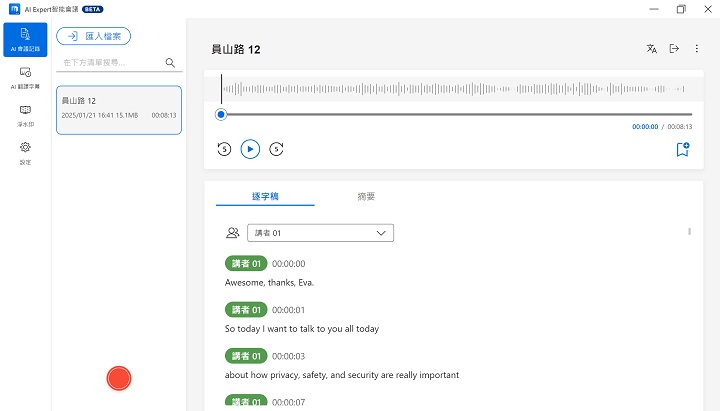Click the transcript scrollbar thumb
This screenshot has width=720, height=411.
coord(689,231)
